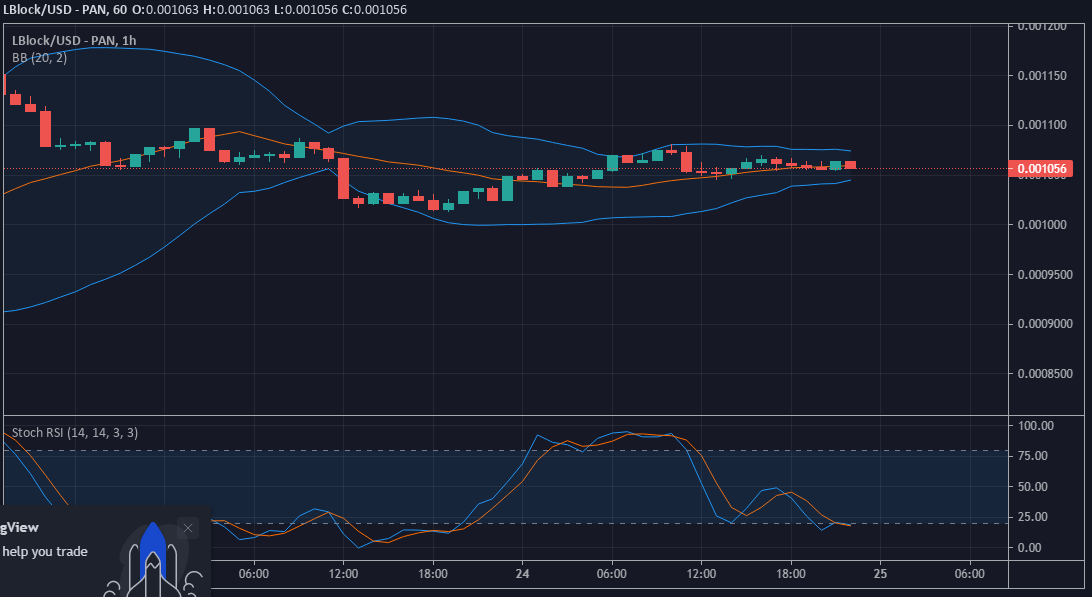
Task: Click the 75.00 Stoch RSI scale label
Action: pos(1033,456)
